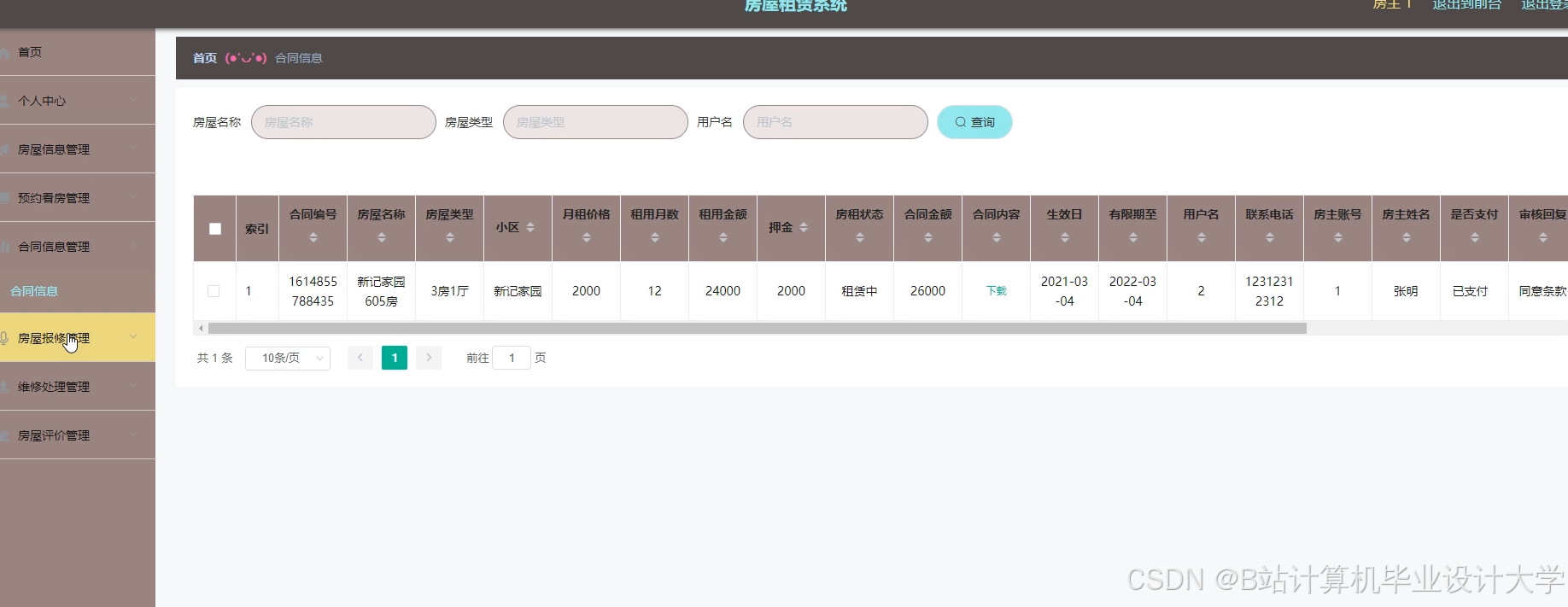
Task: Sort by 联系电话 column arrows
Action: point(1270,238)
